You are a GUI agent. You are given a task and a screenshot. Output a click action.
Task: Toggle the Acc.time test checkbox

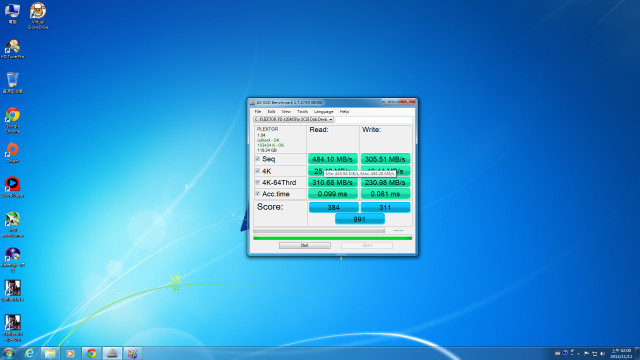258,193
